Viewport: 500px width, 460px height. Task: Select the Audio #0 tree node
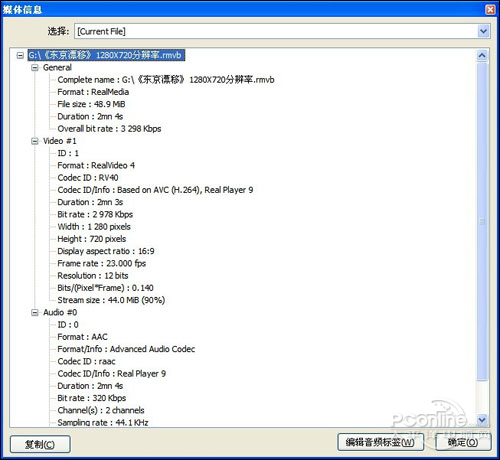pos(60,312)
